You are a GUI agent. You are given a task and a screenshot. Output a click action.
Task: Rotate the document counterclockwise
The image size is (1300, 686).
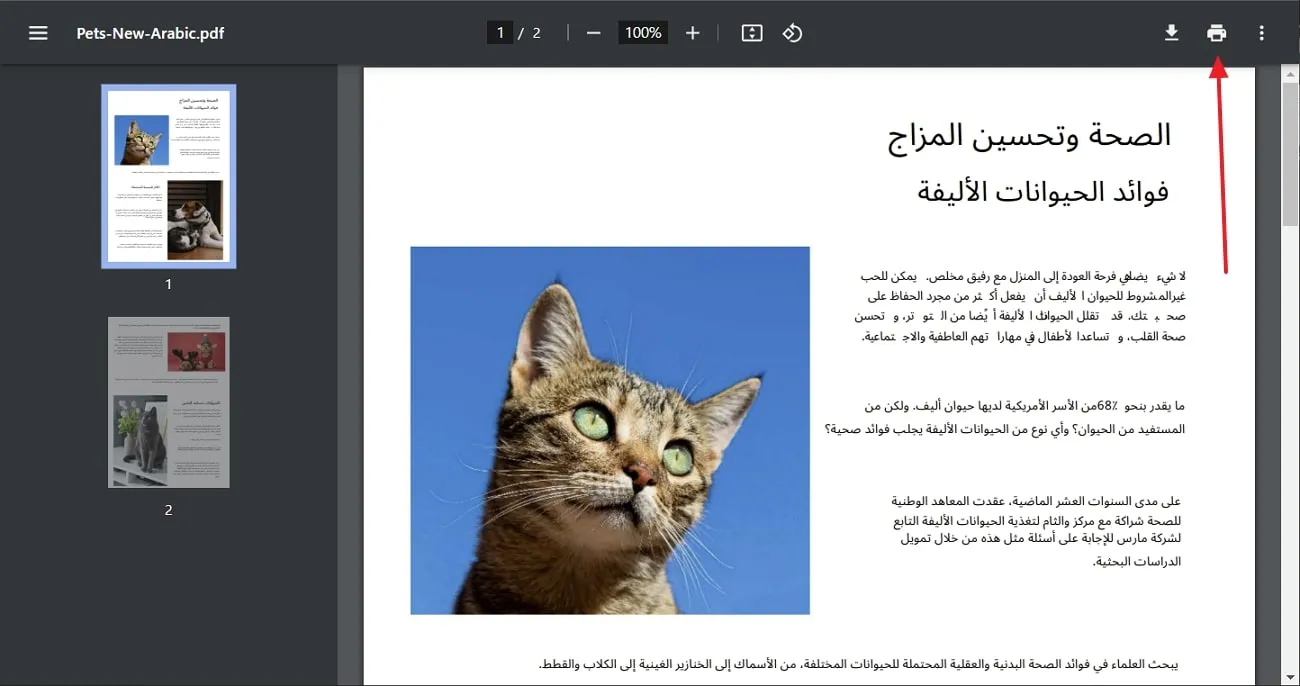tap(793, 32)
